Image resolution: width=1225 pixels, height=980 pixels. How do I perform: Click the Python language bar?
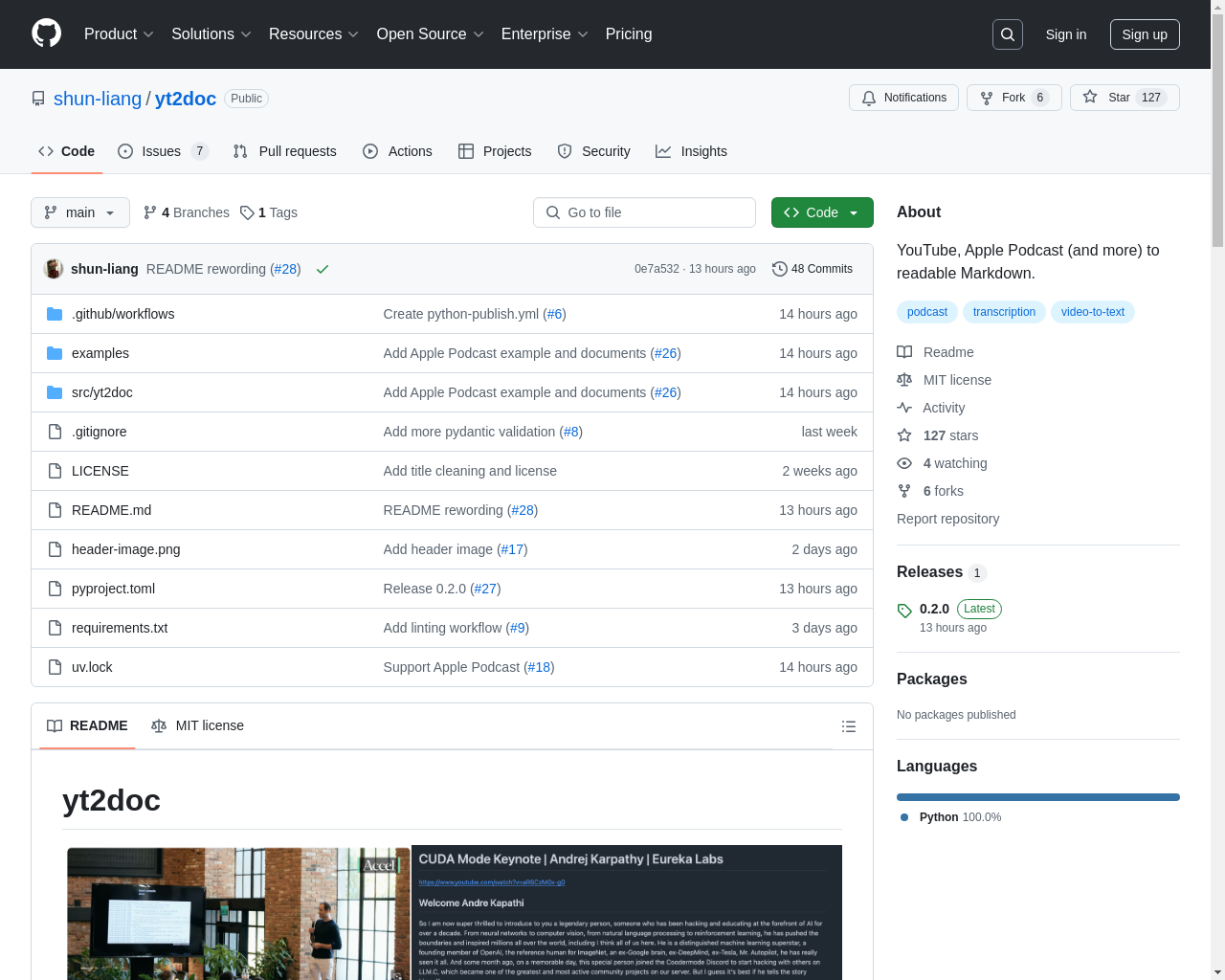[1038, 797]
